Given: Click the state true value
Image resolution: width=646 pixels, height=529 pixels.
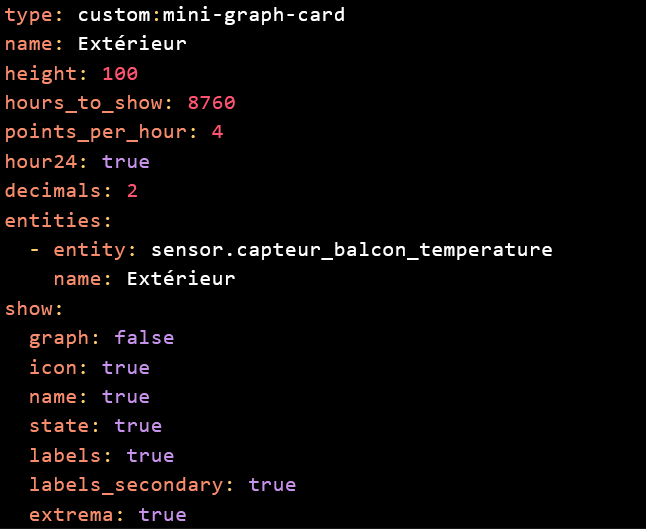Looking at the screenshot, I should 138,426.
